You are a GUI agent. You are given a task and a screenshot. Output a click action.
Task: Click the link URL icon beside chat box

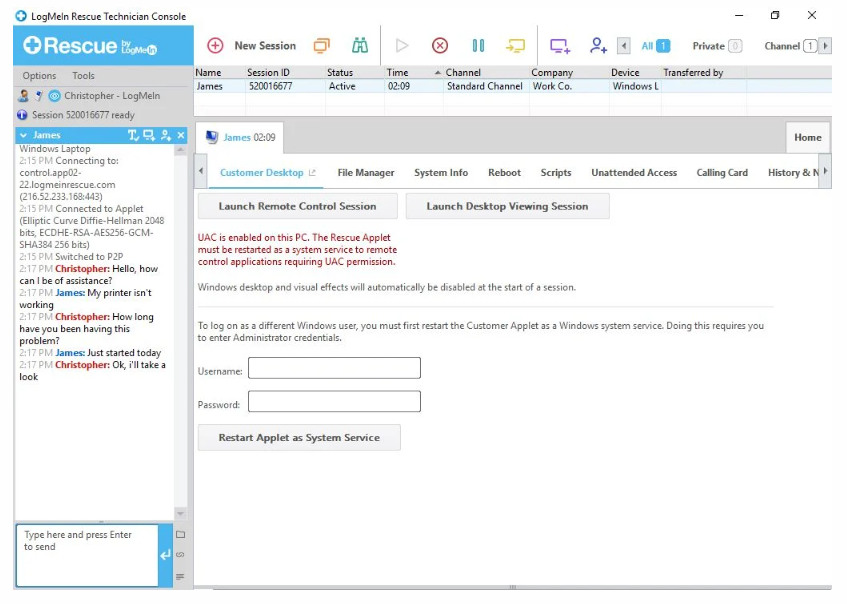180,555
